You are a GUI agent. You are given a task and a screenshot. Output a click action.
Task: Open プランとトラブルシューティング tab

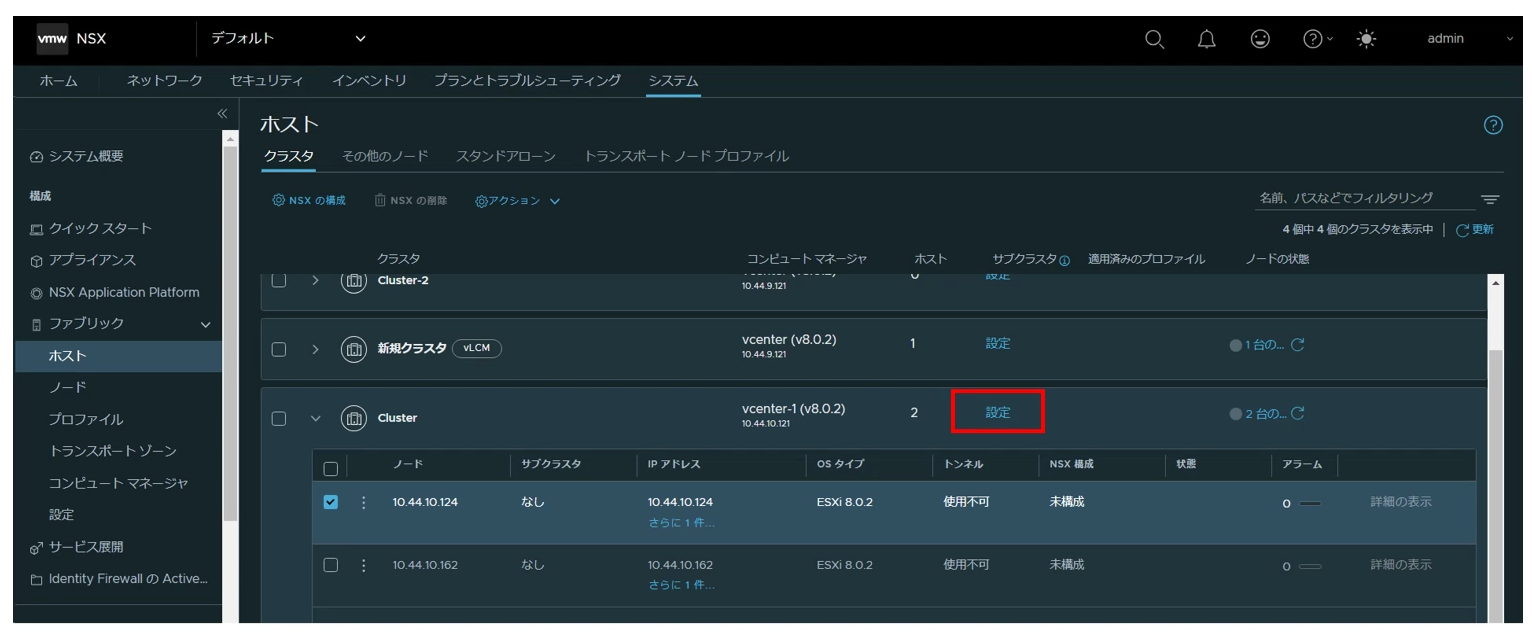[527, 81]
